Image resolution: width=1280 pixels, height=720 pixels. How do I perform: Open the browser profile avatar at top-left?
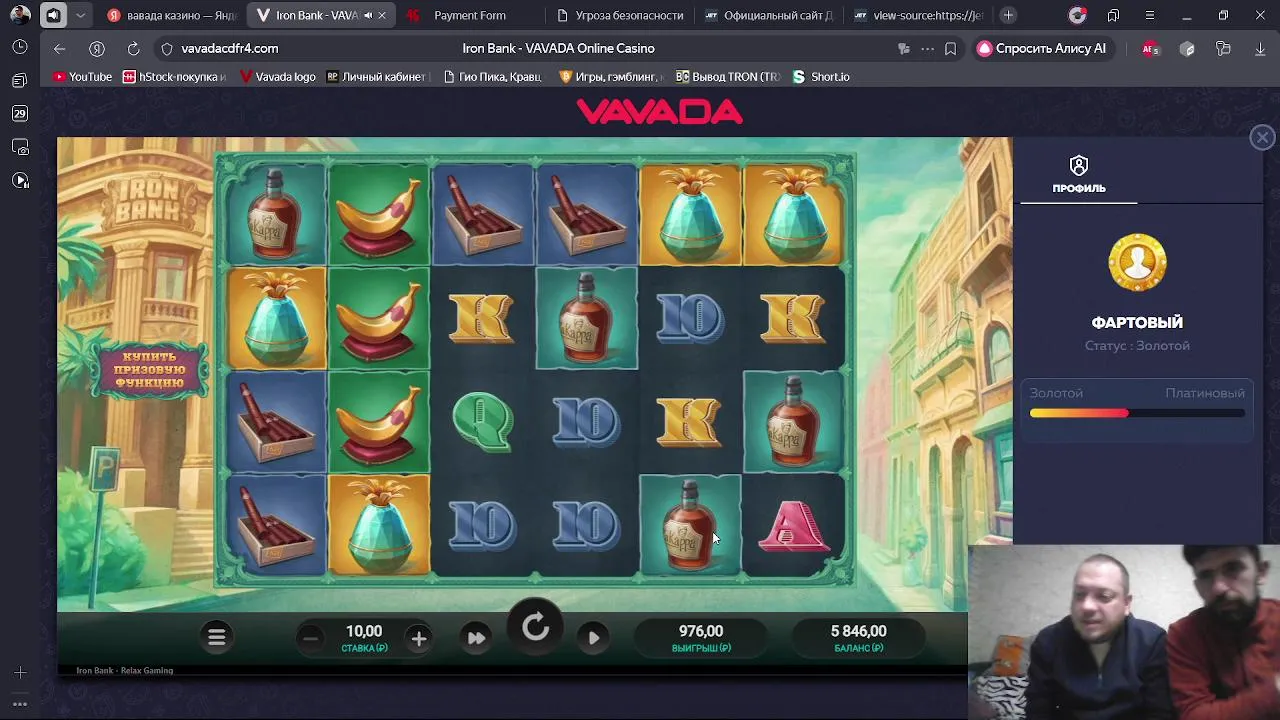click(x=20, y=15)
